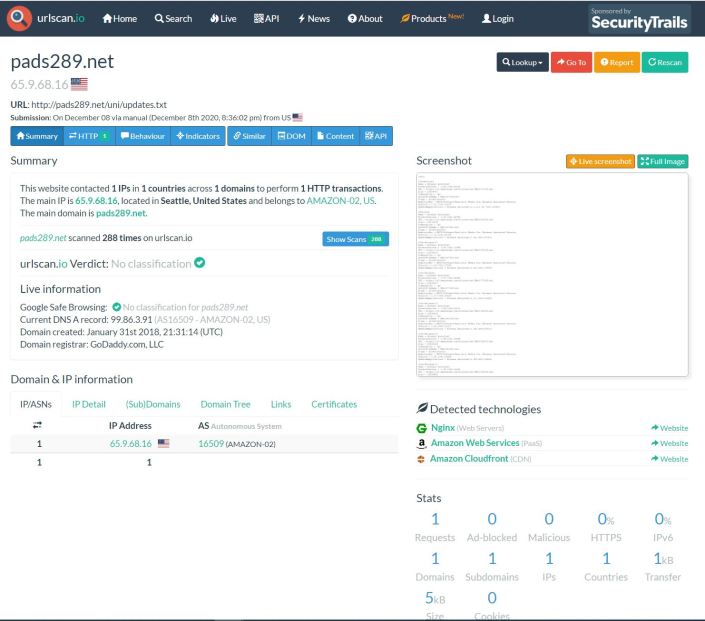Click the green verdict checkmark icon
The width and height of the screenshot is (705, 621).
tap(200, 264)
